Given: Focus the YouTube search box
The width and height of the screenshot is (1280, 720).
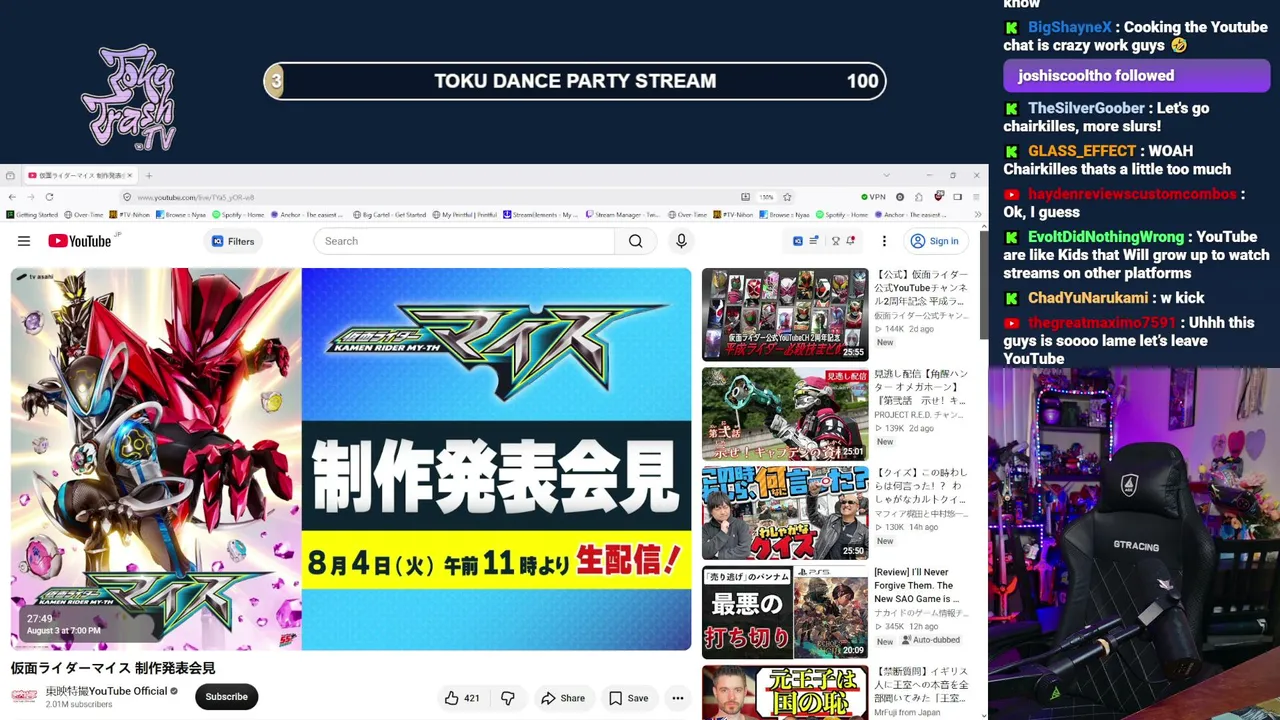Looking at the screenshot, I should click(465, 241).
